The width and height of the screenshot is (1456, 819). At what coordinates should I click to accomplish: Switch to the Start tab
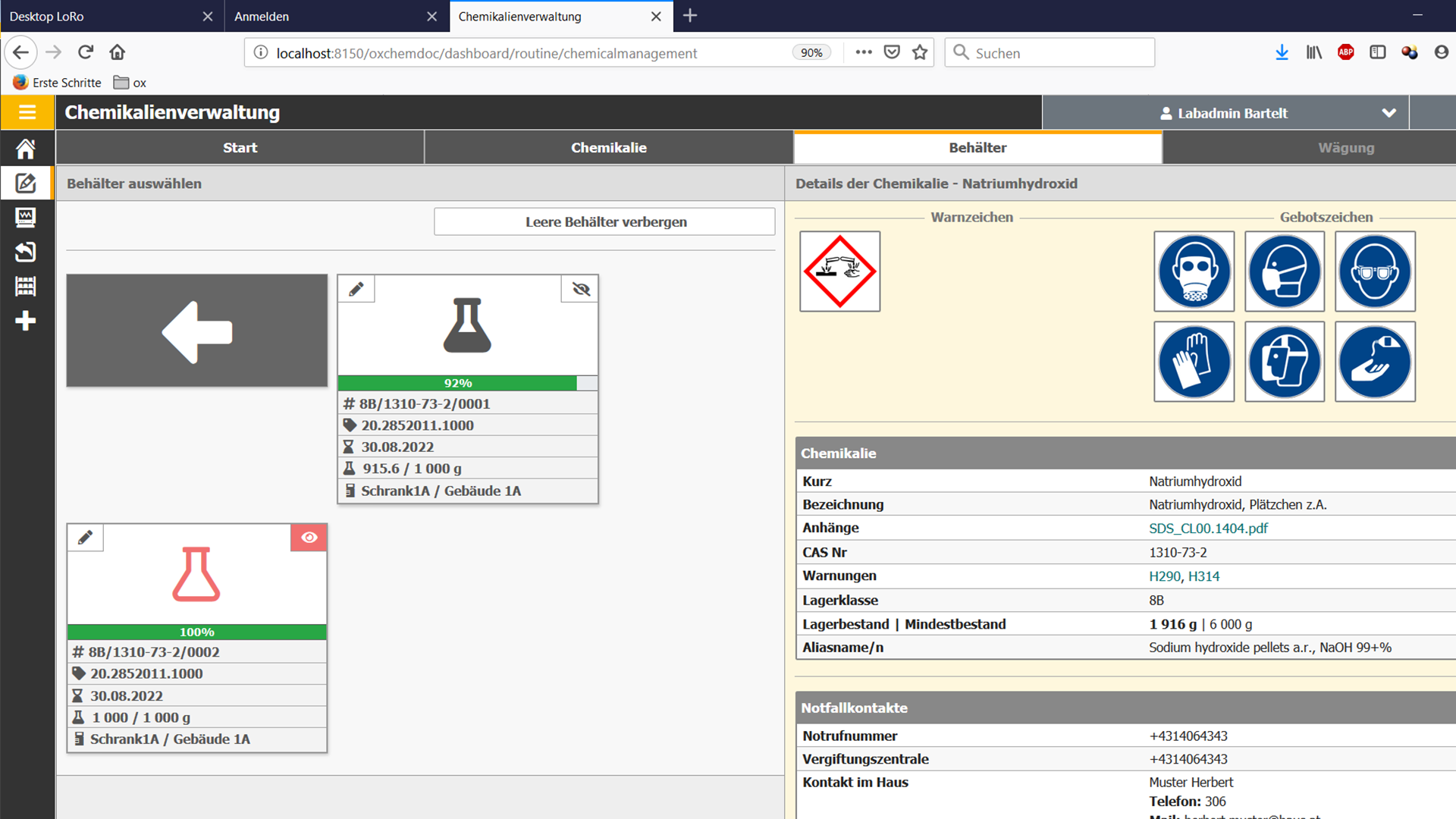[x=240, y=148]
